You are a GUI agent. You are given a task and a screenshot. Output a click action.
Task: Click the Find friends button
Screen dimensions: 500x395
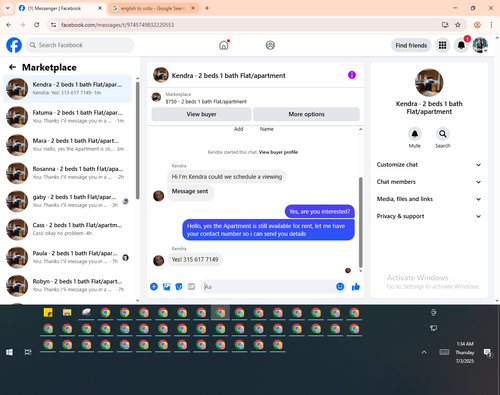[x=411, y=45]
